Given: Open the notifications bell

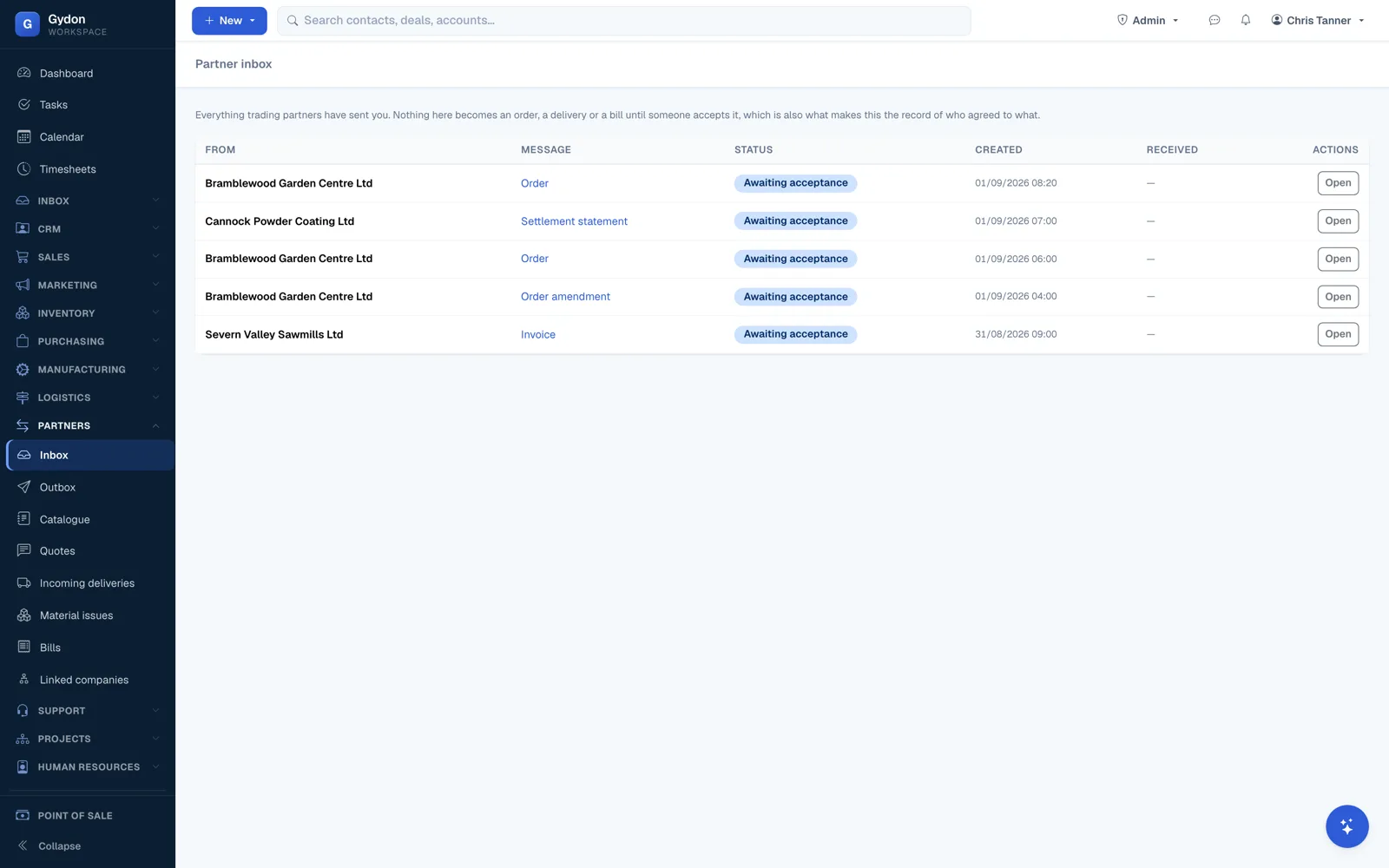Looking at the screenshot, I should pyautogui.click(x=1246, y=20).
